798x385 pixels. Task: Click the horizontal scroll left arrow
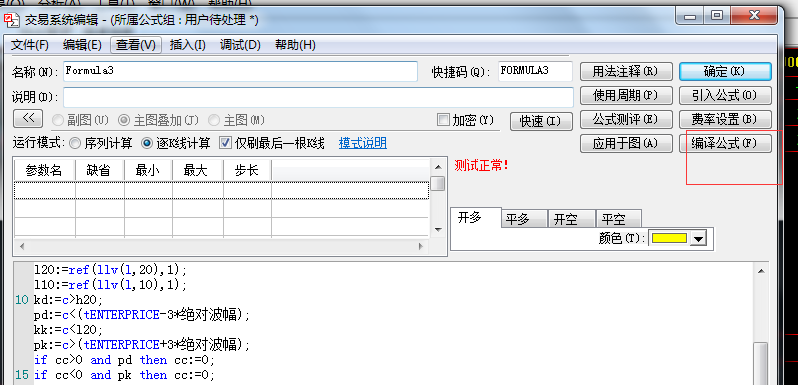pos(21,246)
